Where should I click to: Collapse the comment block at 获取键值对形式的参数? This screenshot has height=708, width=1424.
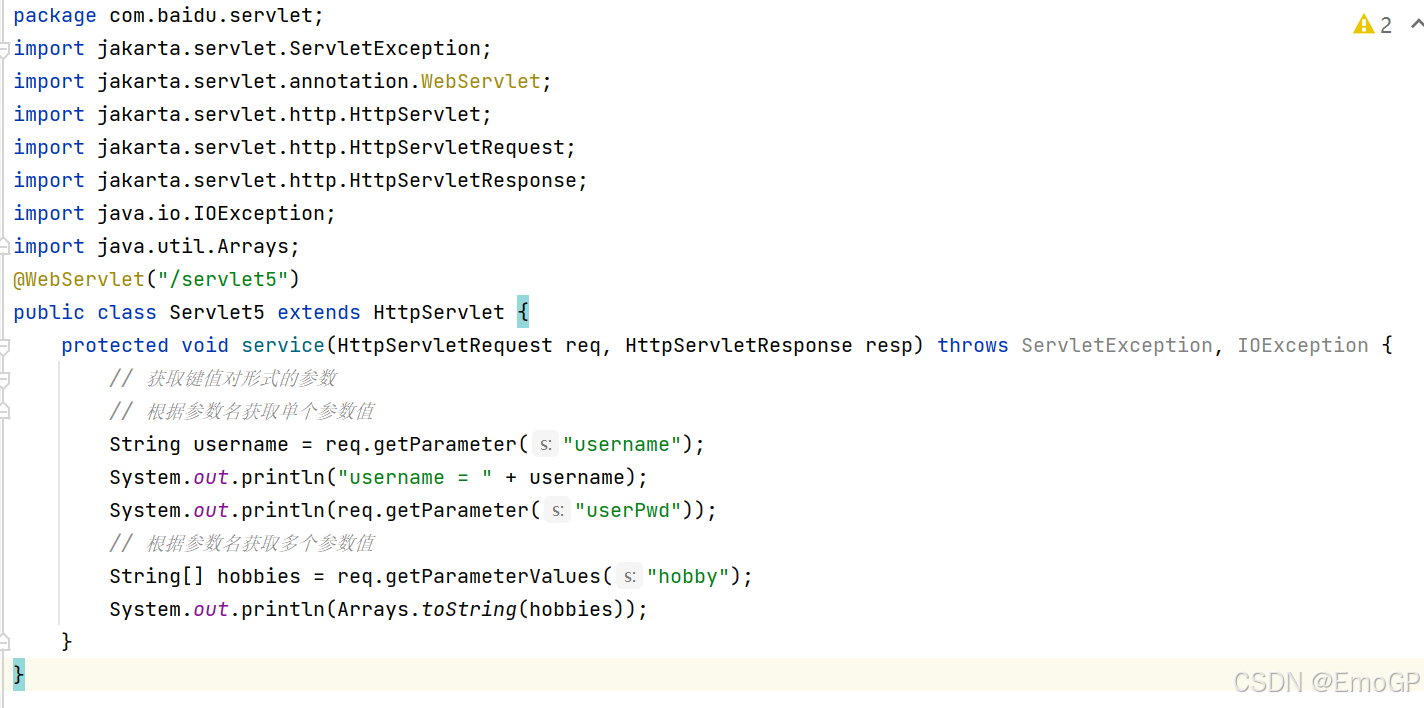point(5,378)
